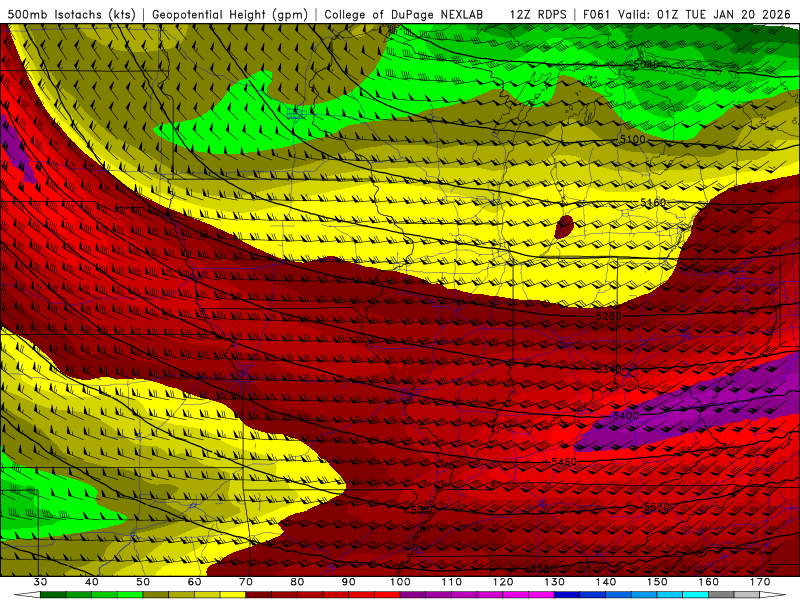Screen dimensions: 800x600
Task: Click the dark gray 160-165 kt legend swatch
Action: 721,595
